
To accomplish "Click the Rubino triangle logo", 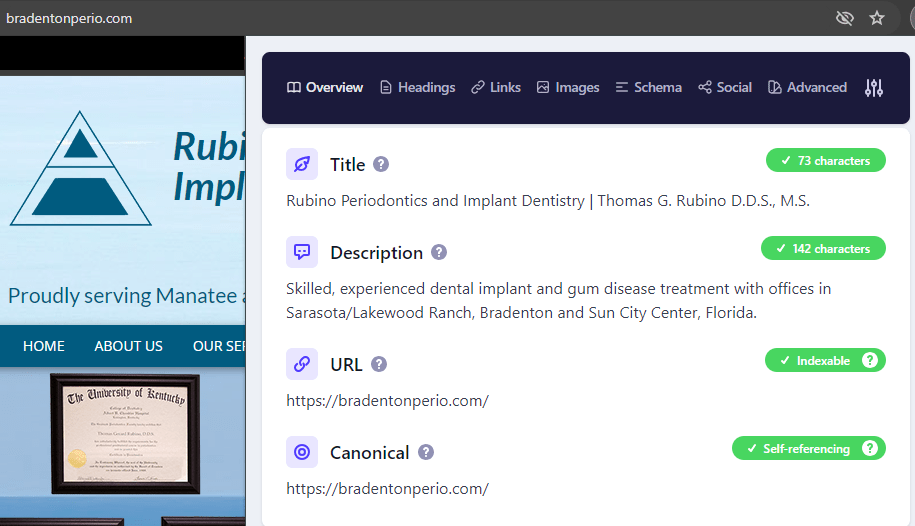I will pos(81,168).
